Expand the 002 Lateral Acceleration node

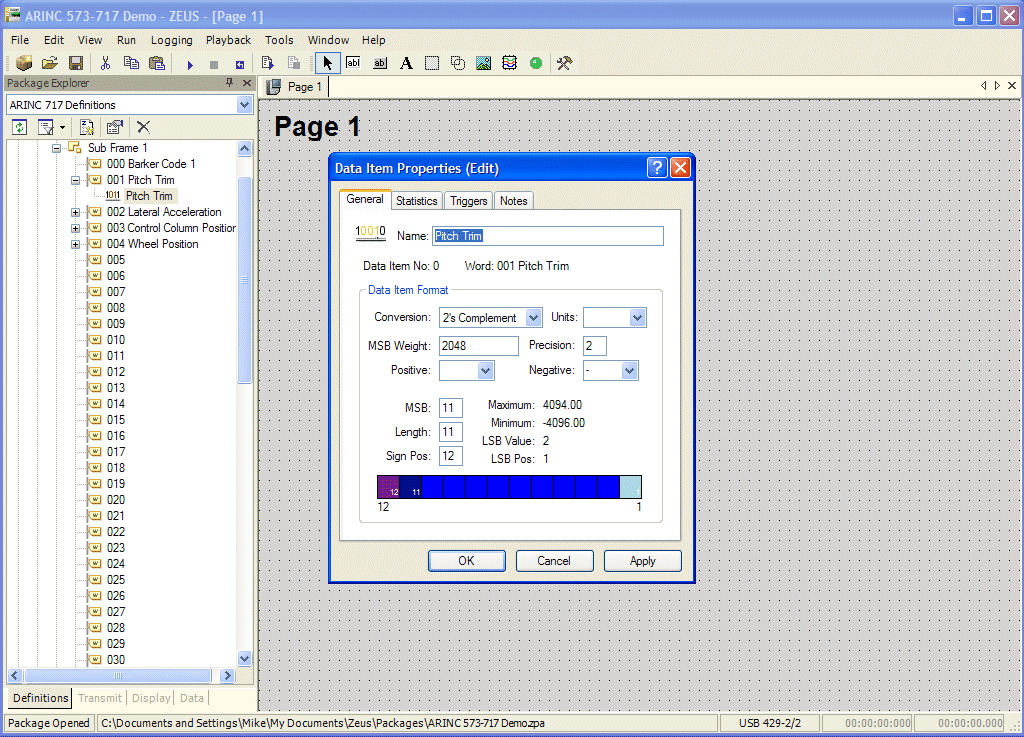tap(76, 212)
